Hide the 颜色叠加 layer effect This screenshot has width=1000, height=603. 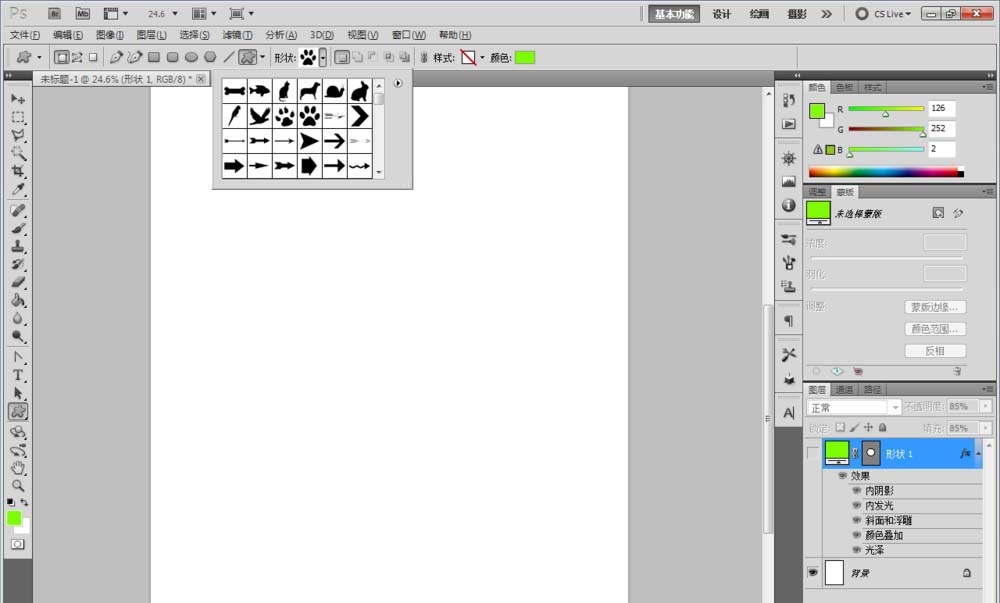tap(857, 535)
